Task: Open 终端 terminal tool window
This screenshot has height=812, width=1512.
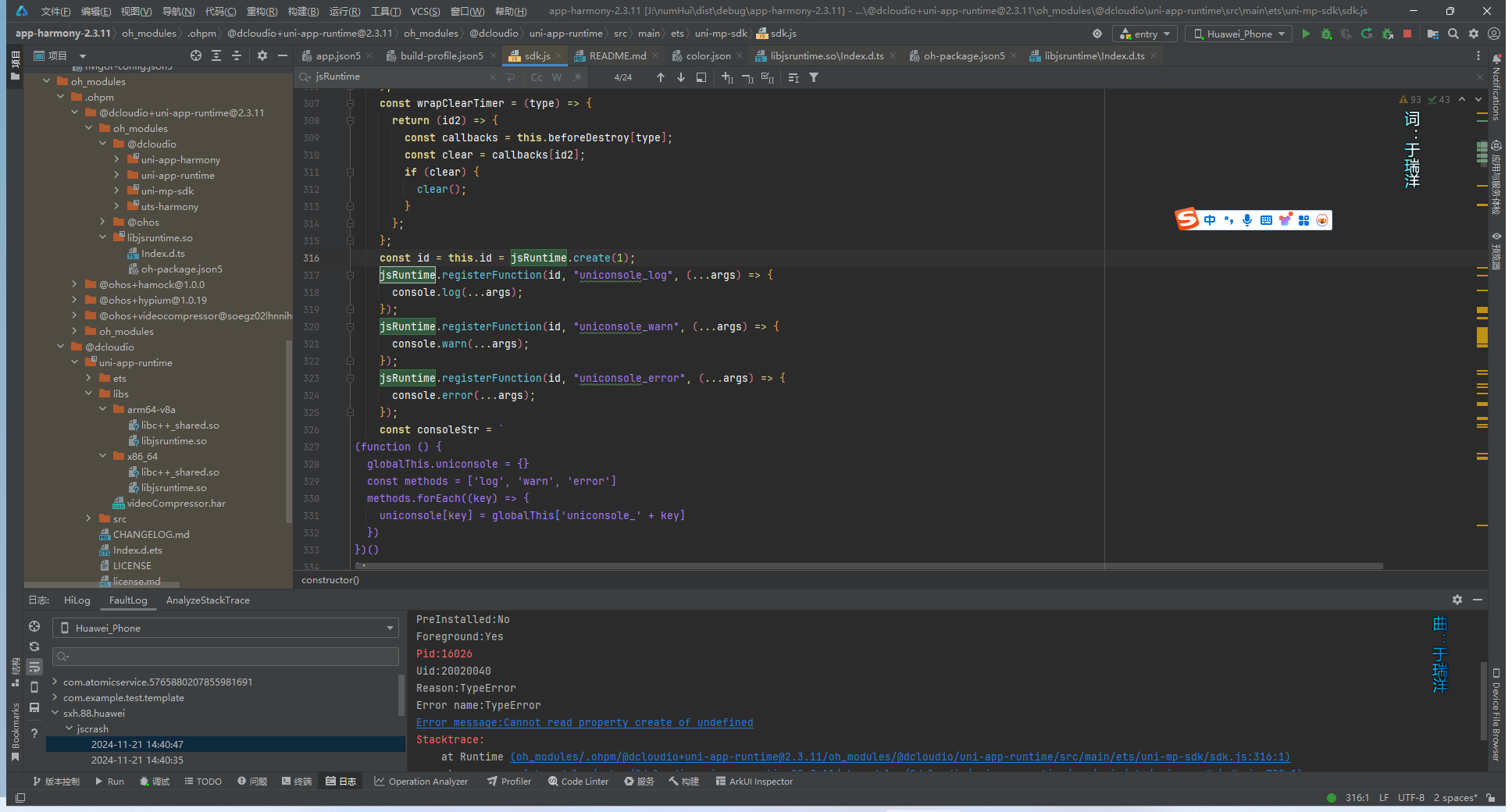Action: (297, 781)
